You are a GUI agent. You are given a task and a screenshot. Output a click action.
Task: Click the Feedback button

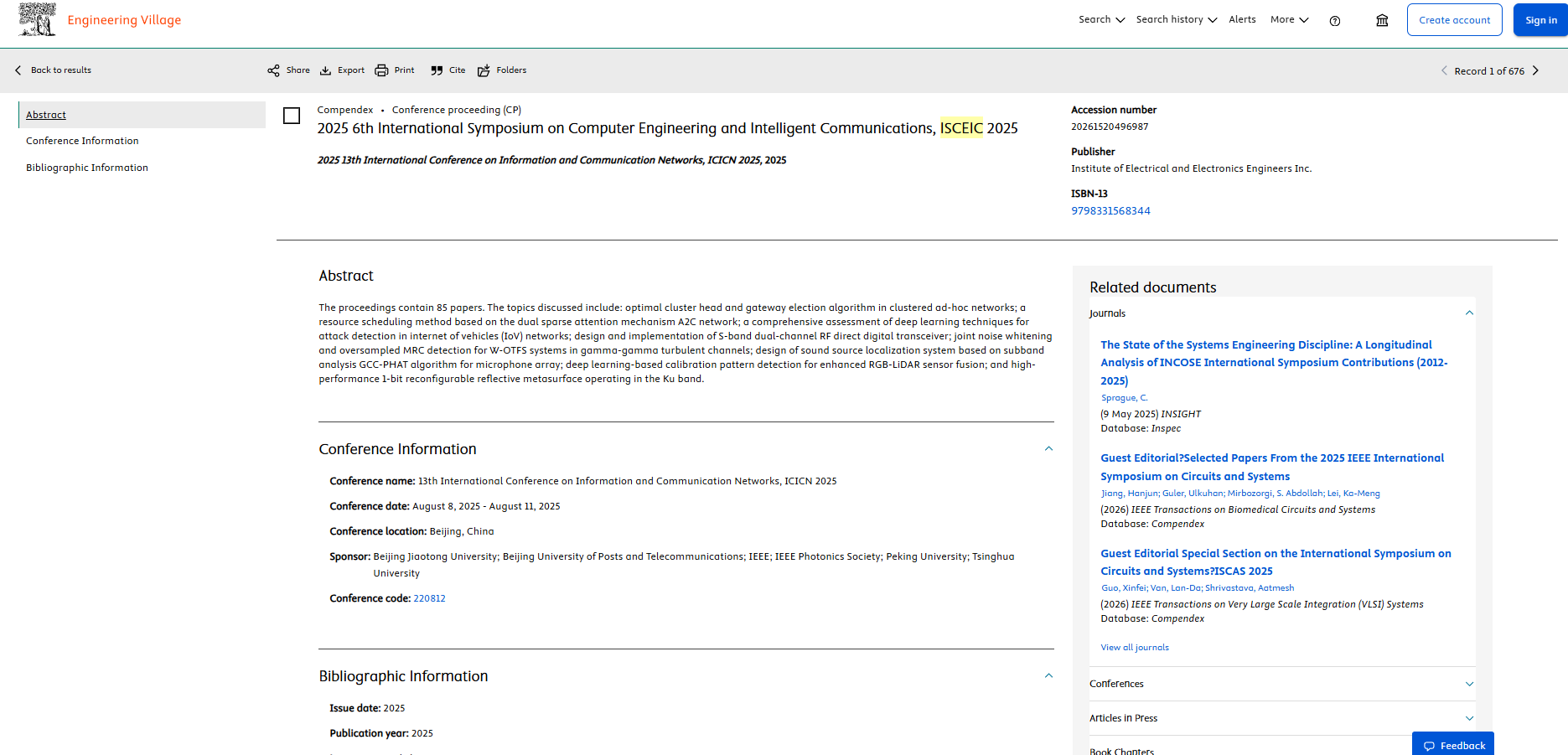click(1453, 744)
